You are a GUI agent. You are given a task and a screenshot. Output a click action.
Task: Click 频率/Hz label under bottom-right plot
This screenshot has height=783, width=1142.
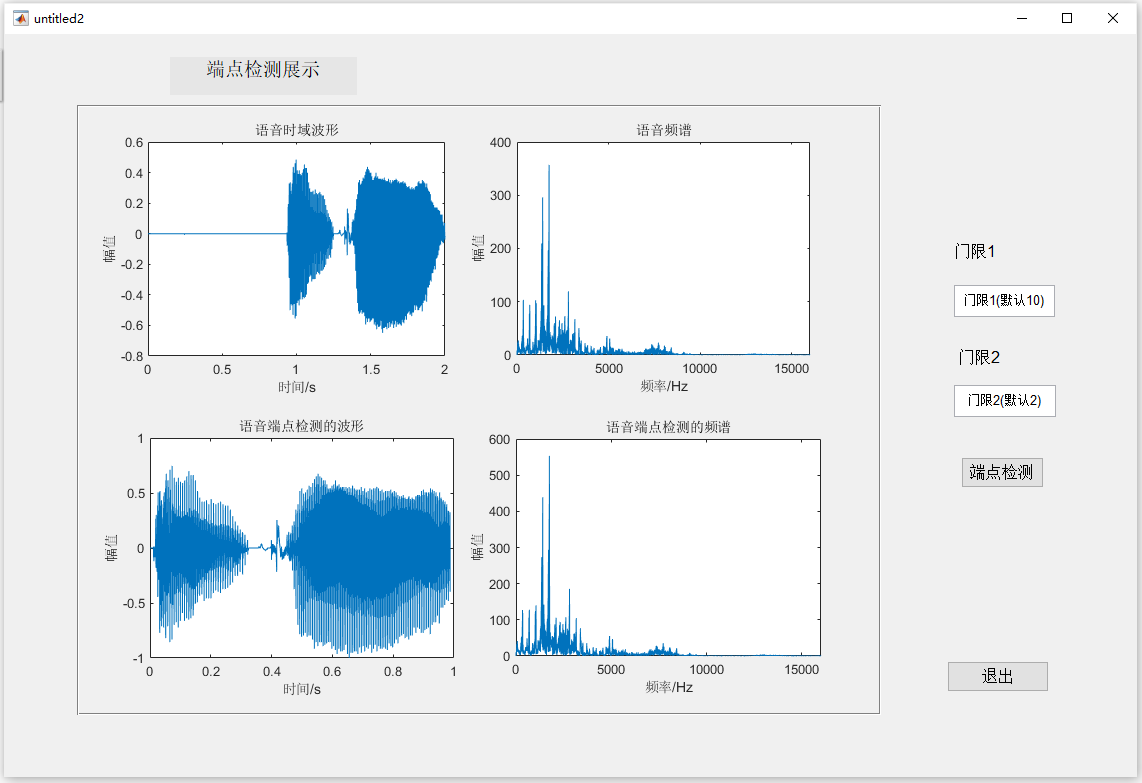[x=669, y=687]
